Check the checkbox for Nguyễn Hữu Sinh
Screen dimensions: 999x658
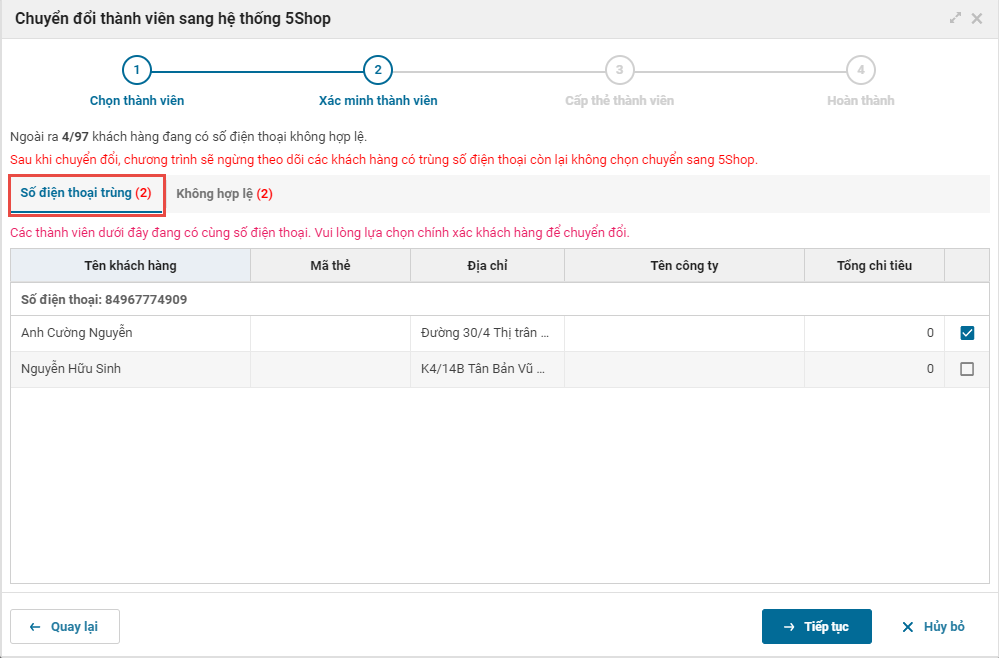point(967,369)
